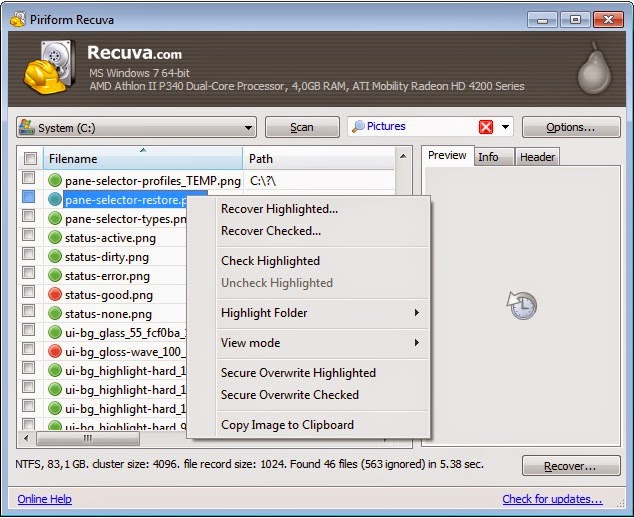The height and width of the screenshot is (518, 634).
Task: Select the status-good.png filename row
Action: pos(109,295)
